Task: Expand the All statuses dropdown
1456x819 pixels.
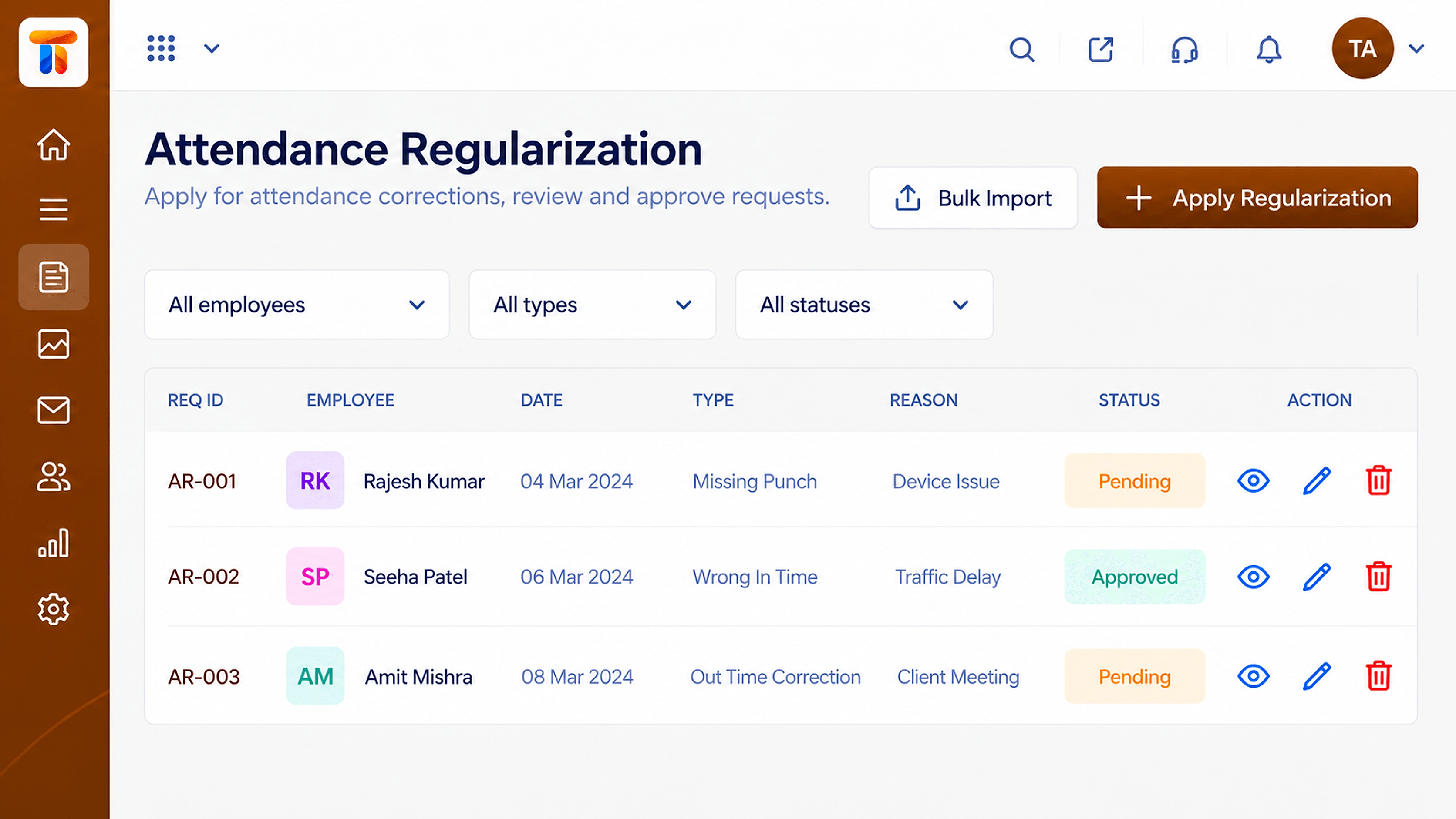Action: click(864, 305)
